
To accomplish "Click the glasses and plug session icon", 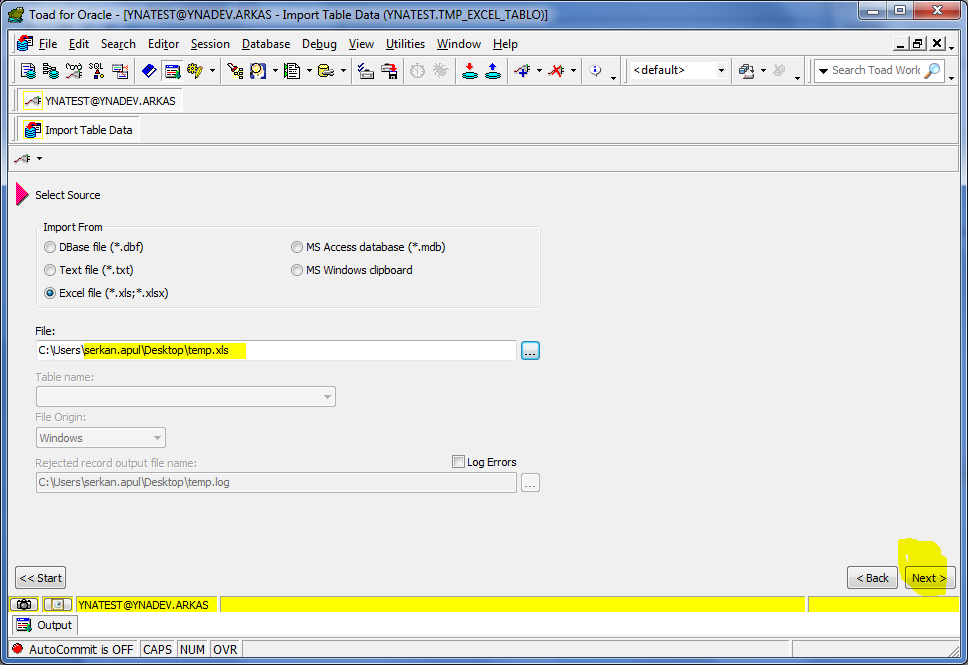I will [x=74, y=71].
